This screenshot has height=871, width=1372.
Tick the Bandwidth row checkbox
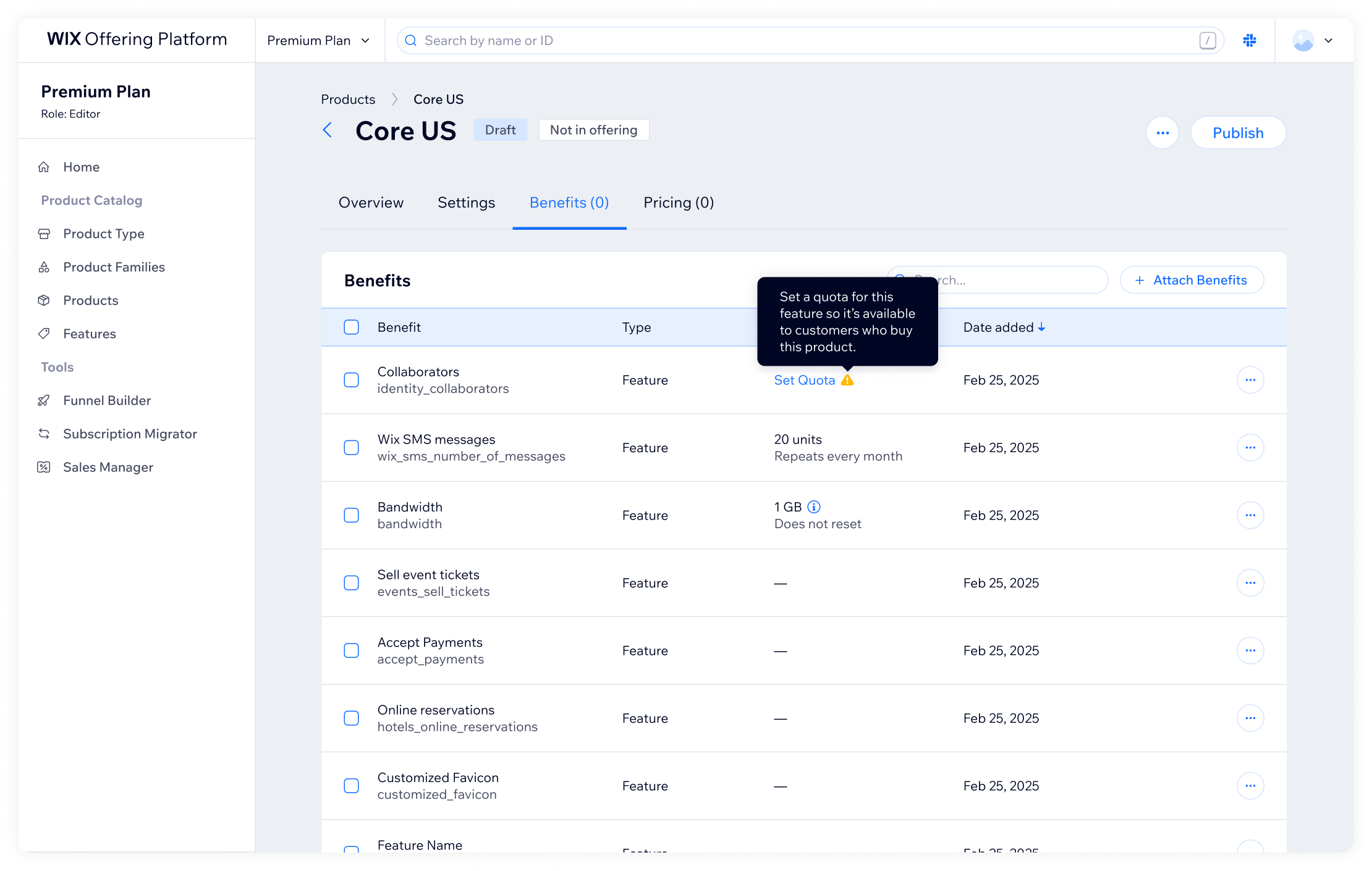(x=351, y=515)
